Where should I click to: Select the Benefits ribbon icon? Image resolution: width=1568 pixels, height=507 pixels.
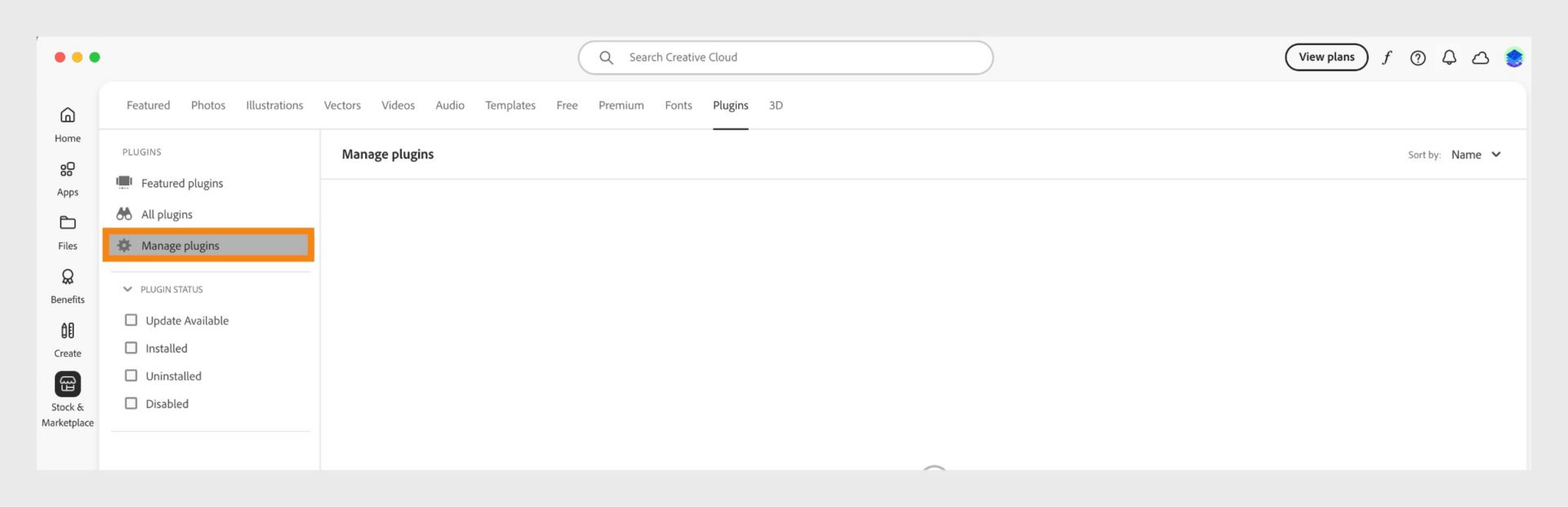tap(68, 277)
